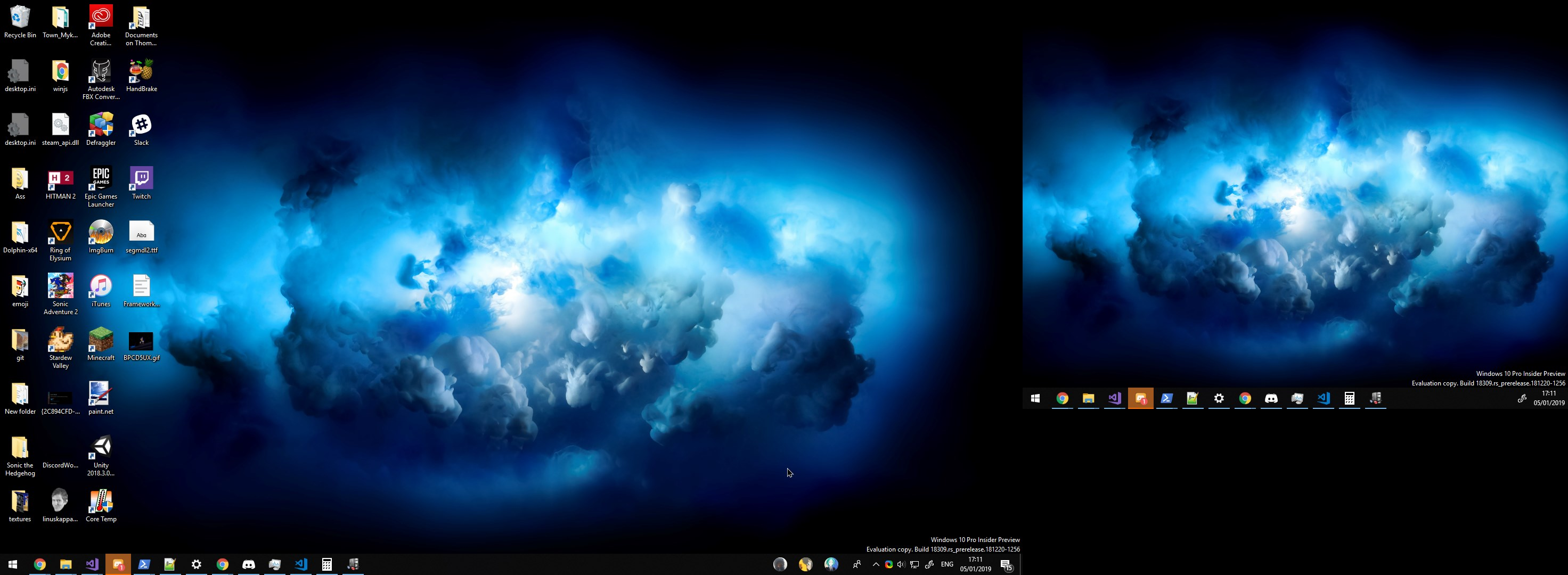Expand the hidden system tray icons chevron
The width and height of the screenshot is (1568, 575).
pyautogui.click(x=876, y=565)
